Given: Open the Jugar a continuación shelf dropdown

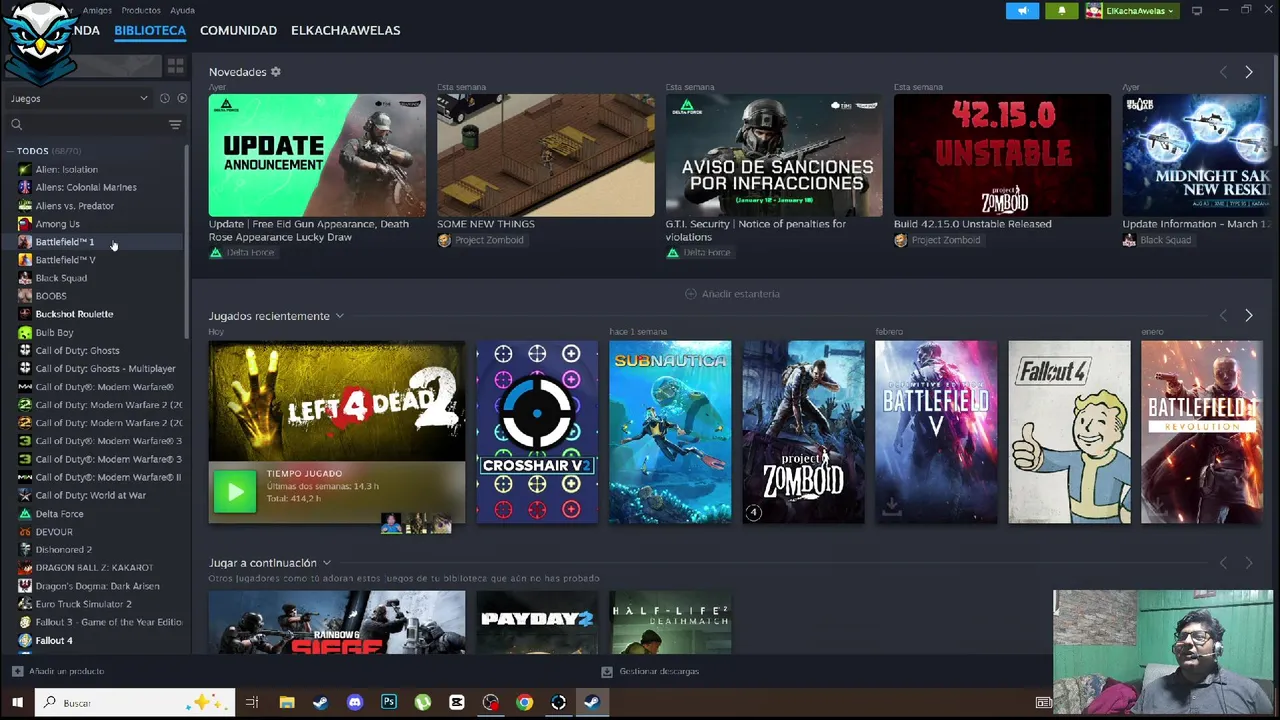Looking at the screenshot, I should [x=326, y=563].
